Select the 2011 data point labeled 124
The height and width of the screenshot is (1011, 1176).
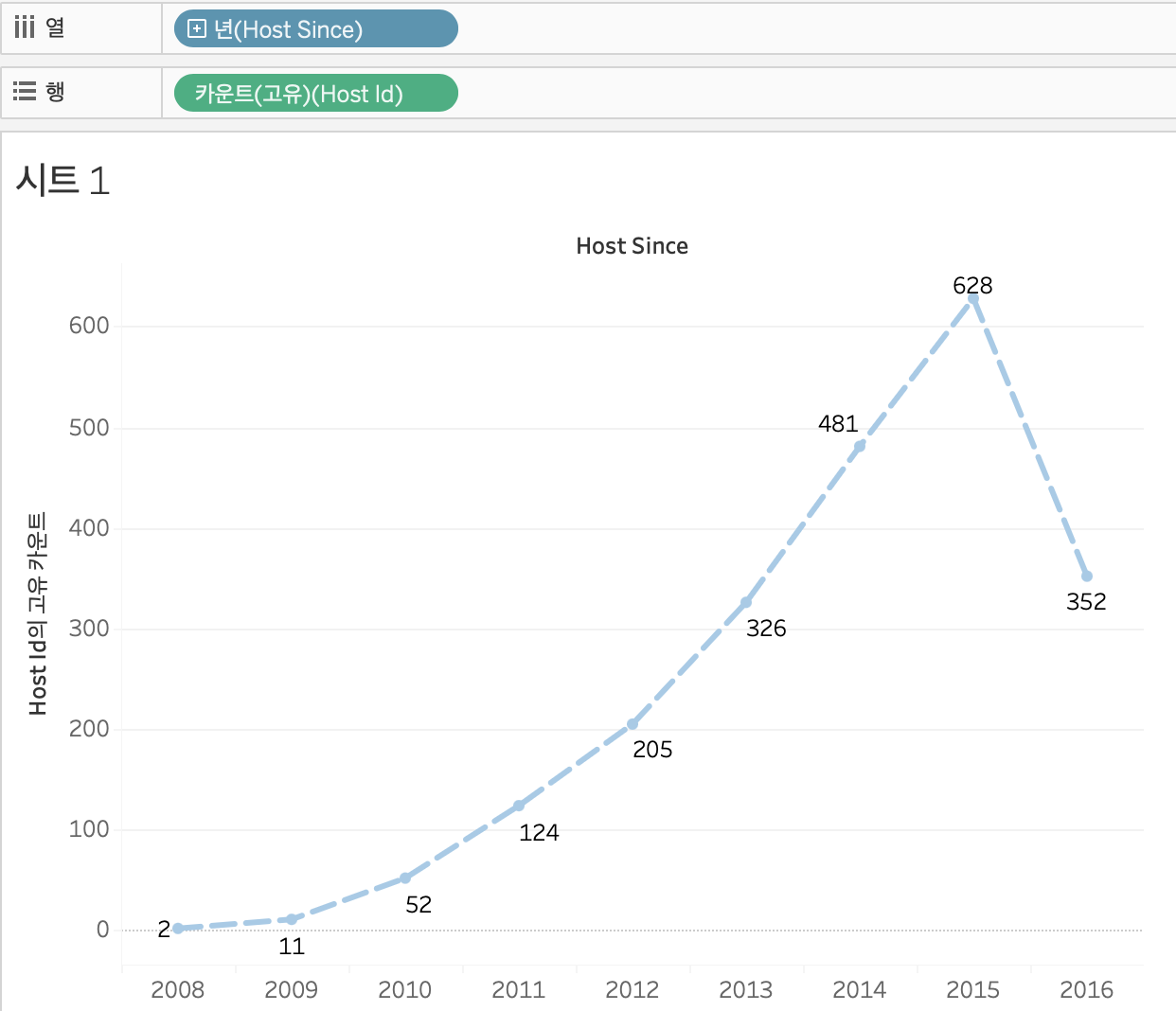(519, 806)
